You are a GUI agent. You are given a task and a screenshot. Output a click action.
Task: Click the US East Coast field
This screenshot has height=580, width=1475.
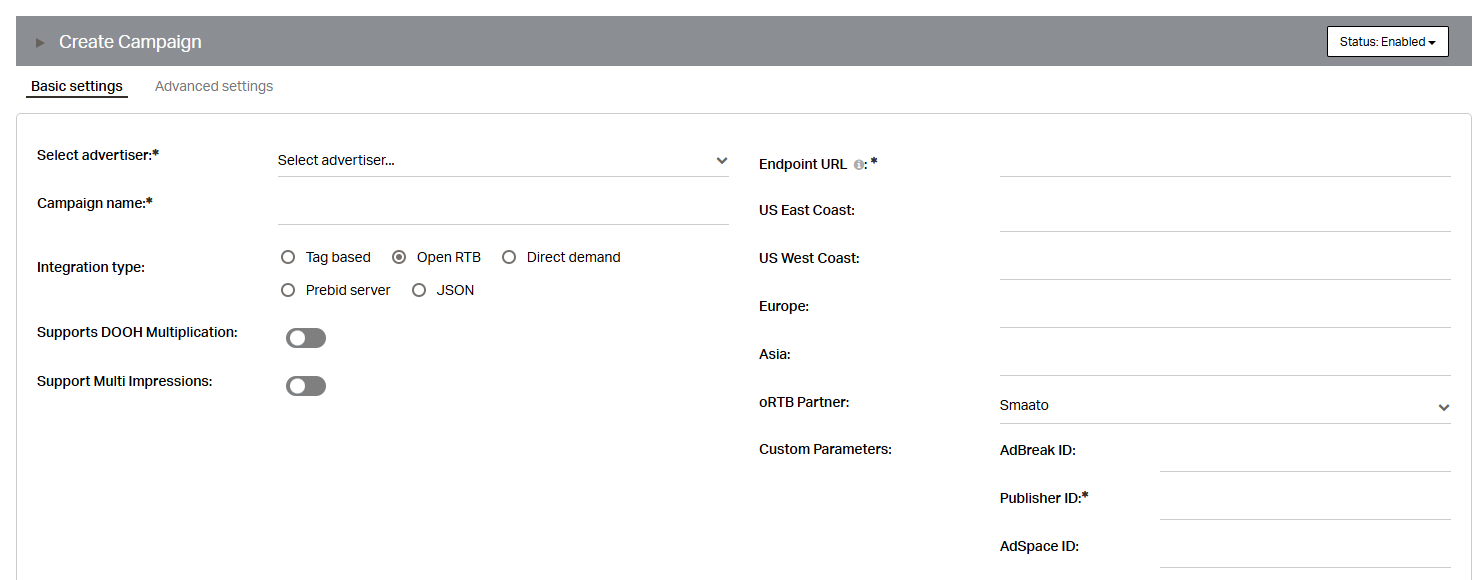(x=1225, y=215)
